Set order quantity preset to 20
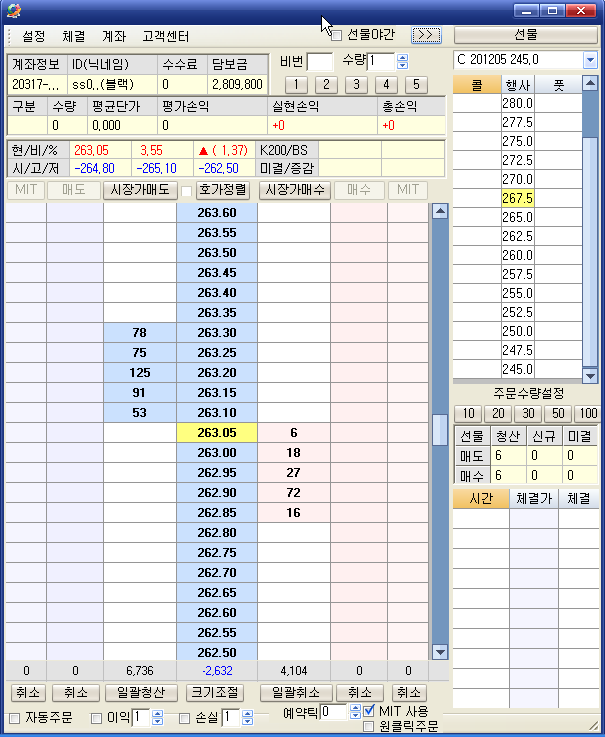The height and width of the screenshot is (737, 605). (498, 414)
